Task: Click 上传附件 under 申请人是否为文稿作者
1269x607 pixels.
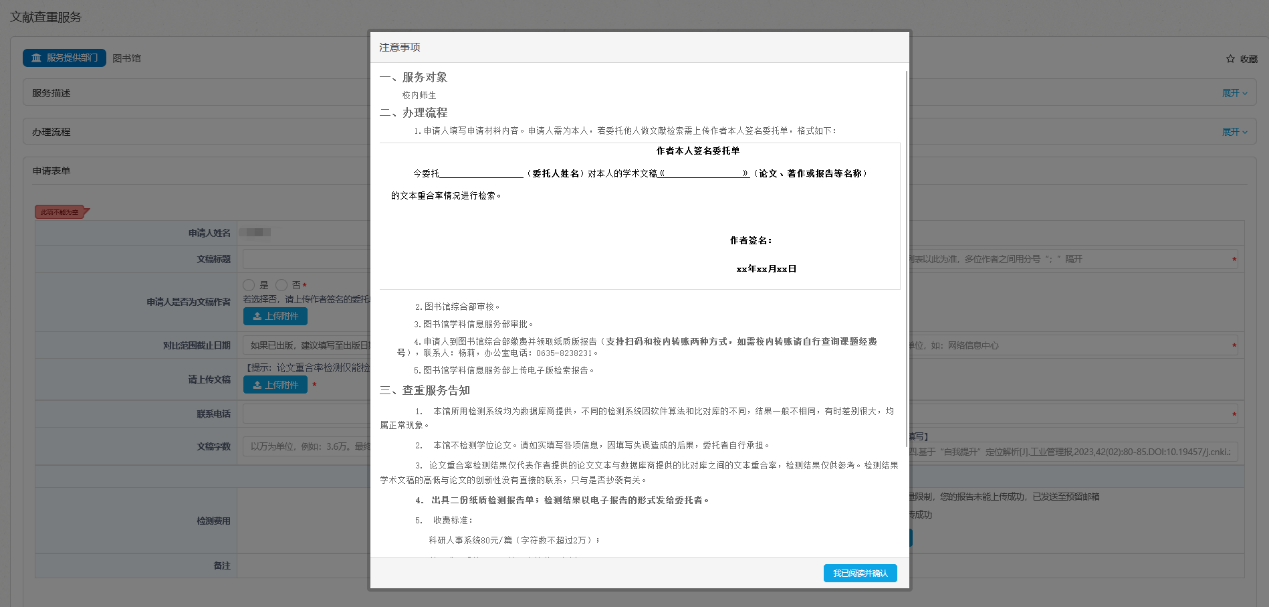Action: [x=275, y=316]
